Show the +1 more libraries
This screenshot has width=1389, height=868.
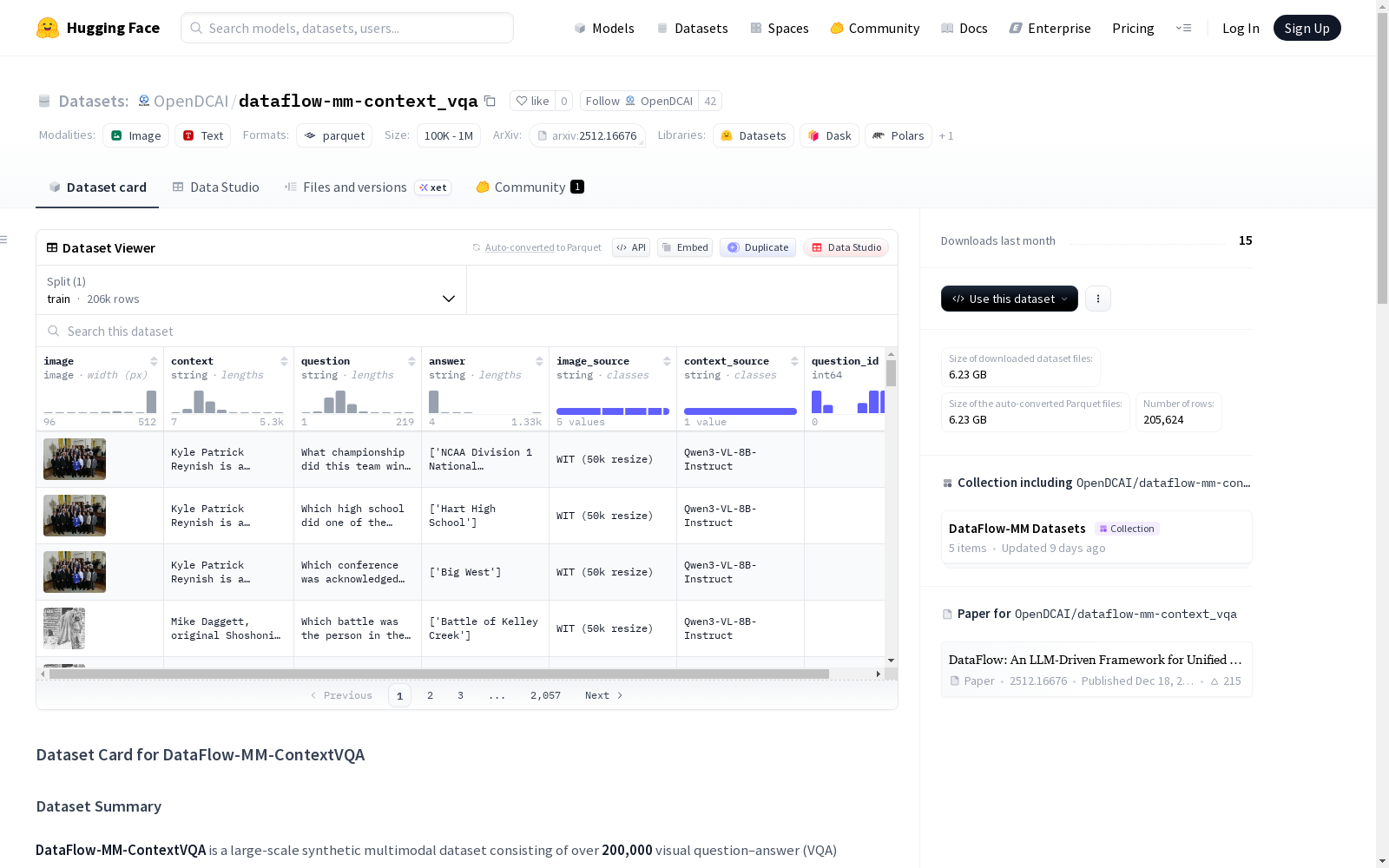coord(946,135)
